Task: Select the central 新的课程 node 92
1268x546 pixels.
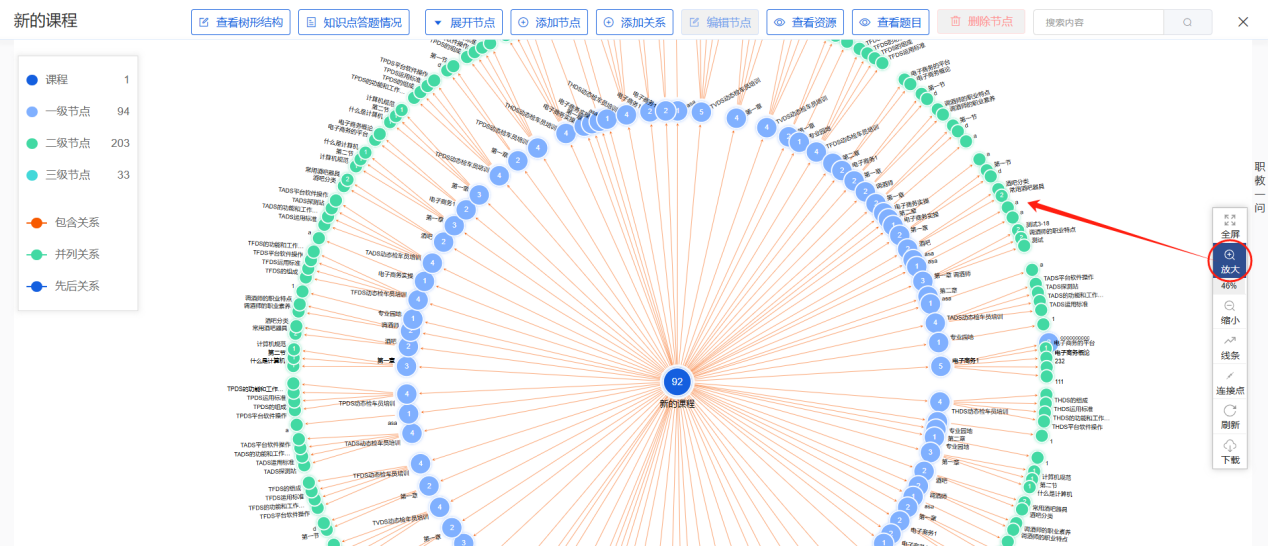Action: click(x=677, y=381)
